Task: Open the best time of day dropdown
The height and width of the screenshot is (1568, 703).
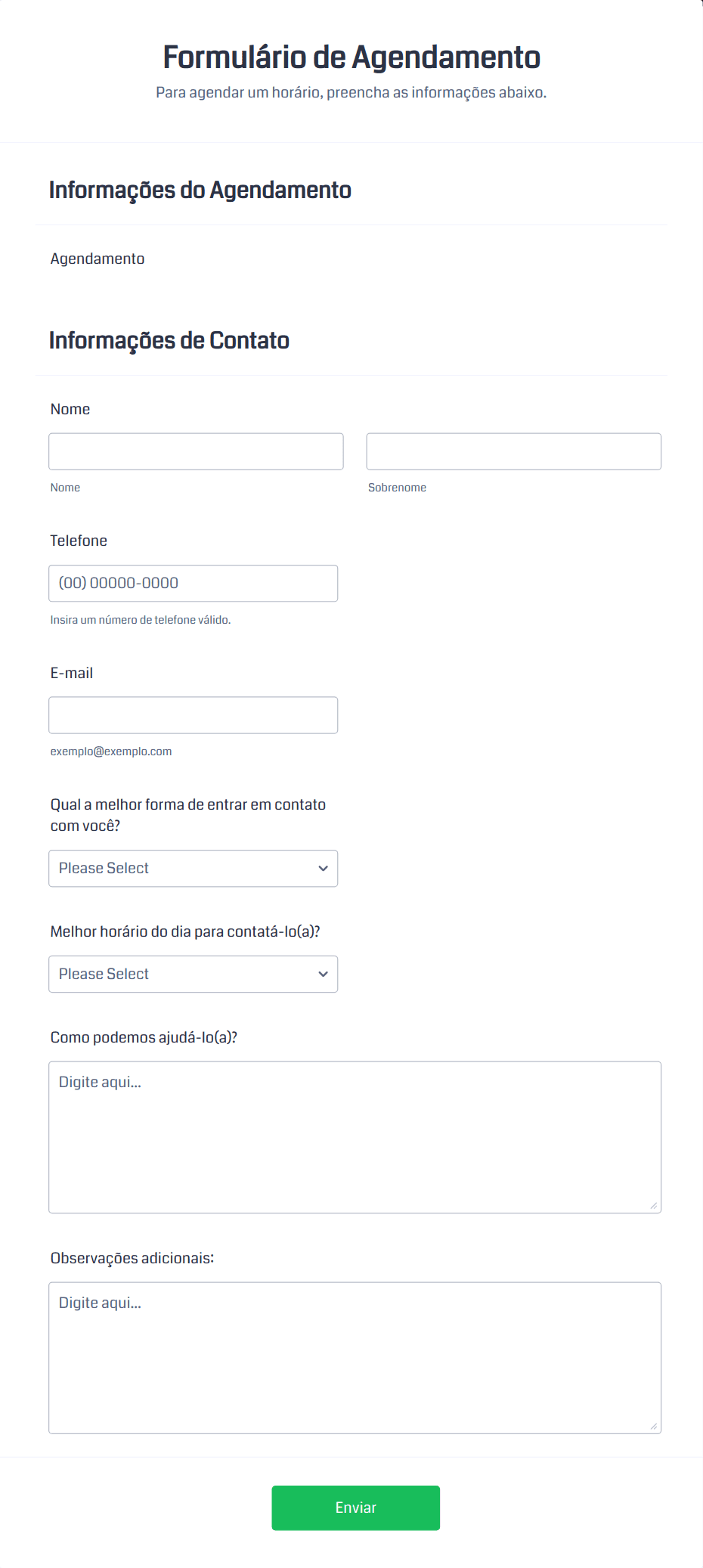Action: pyautogui.click(x=181, y=974)
